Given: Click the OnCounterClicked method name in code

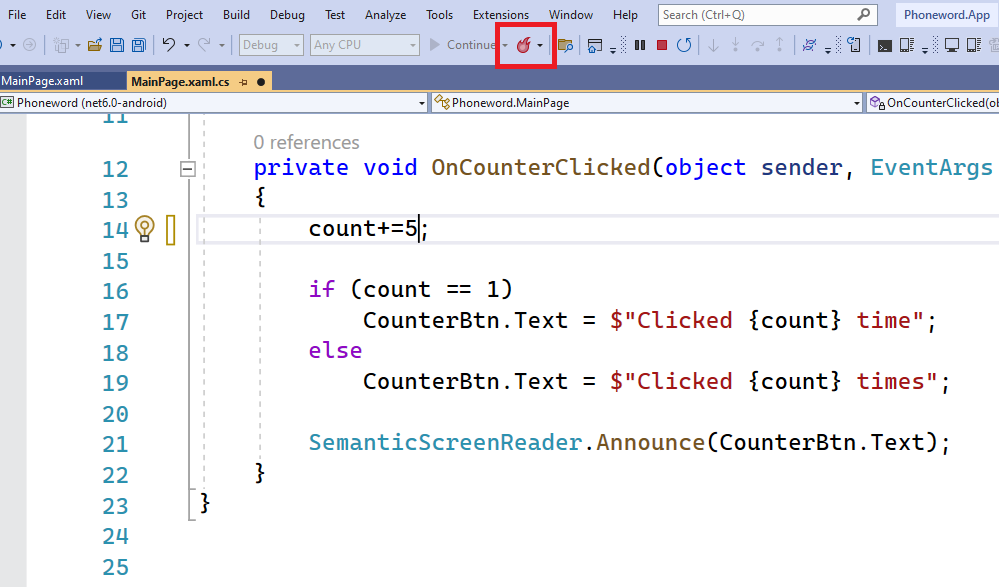Looking at the screenshot, I should pyautogui.click(x=540, y=167).
